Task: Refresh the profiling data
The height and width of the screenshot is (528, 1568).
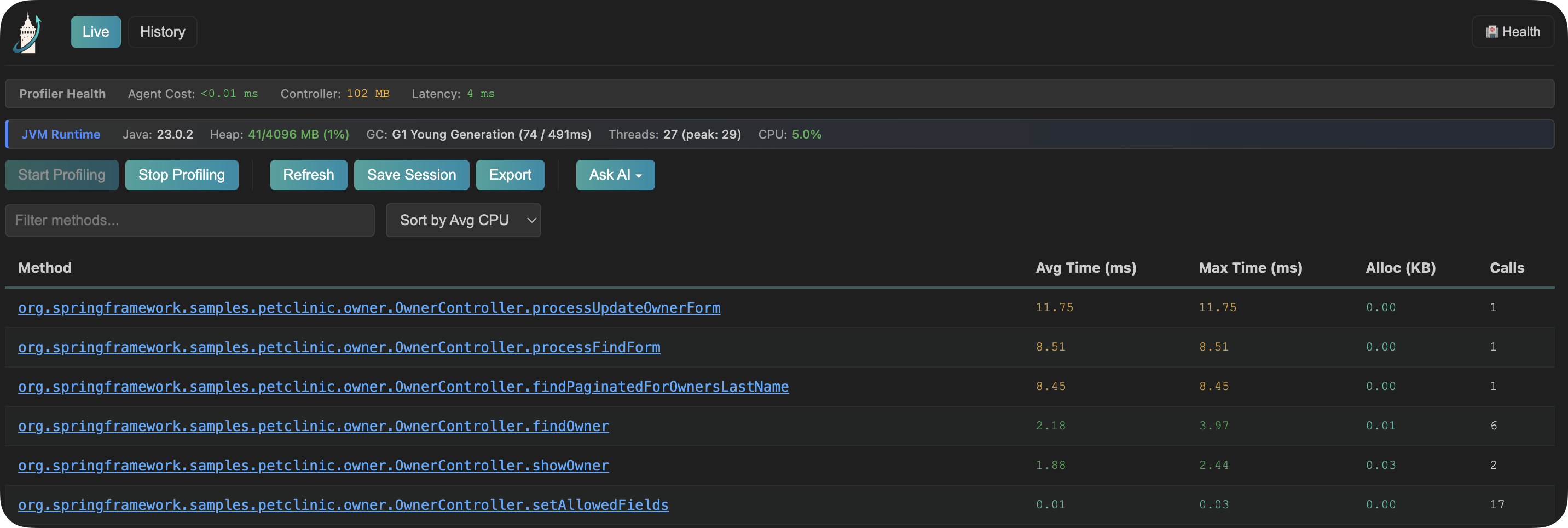Action: coord(308,175)
